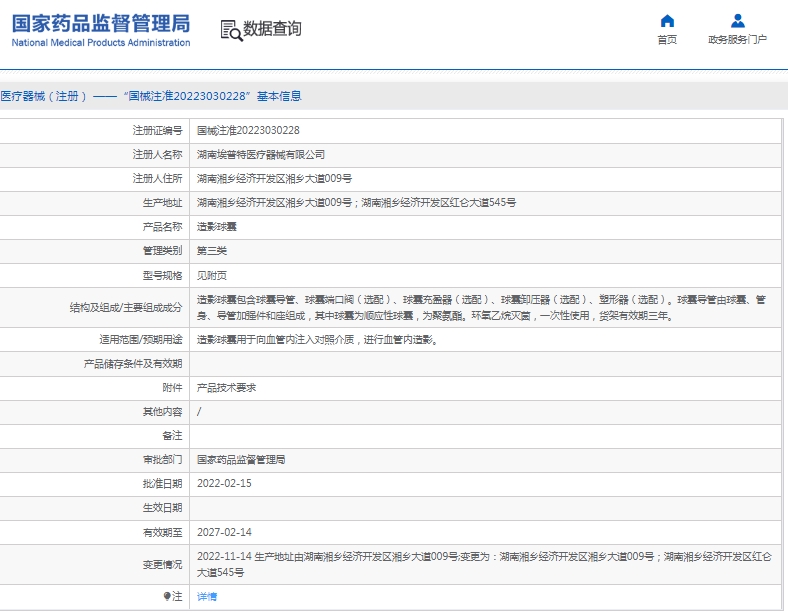The height and width of the screenshot is (615, 788).
Task: Click the 首页 text label
Action: pos(667,40)
